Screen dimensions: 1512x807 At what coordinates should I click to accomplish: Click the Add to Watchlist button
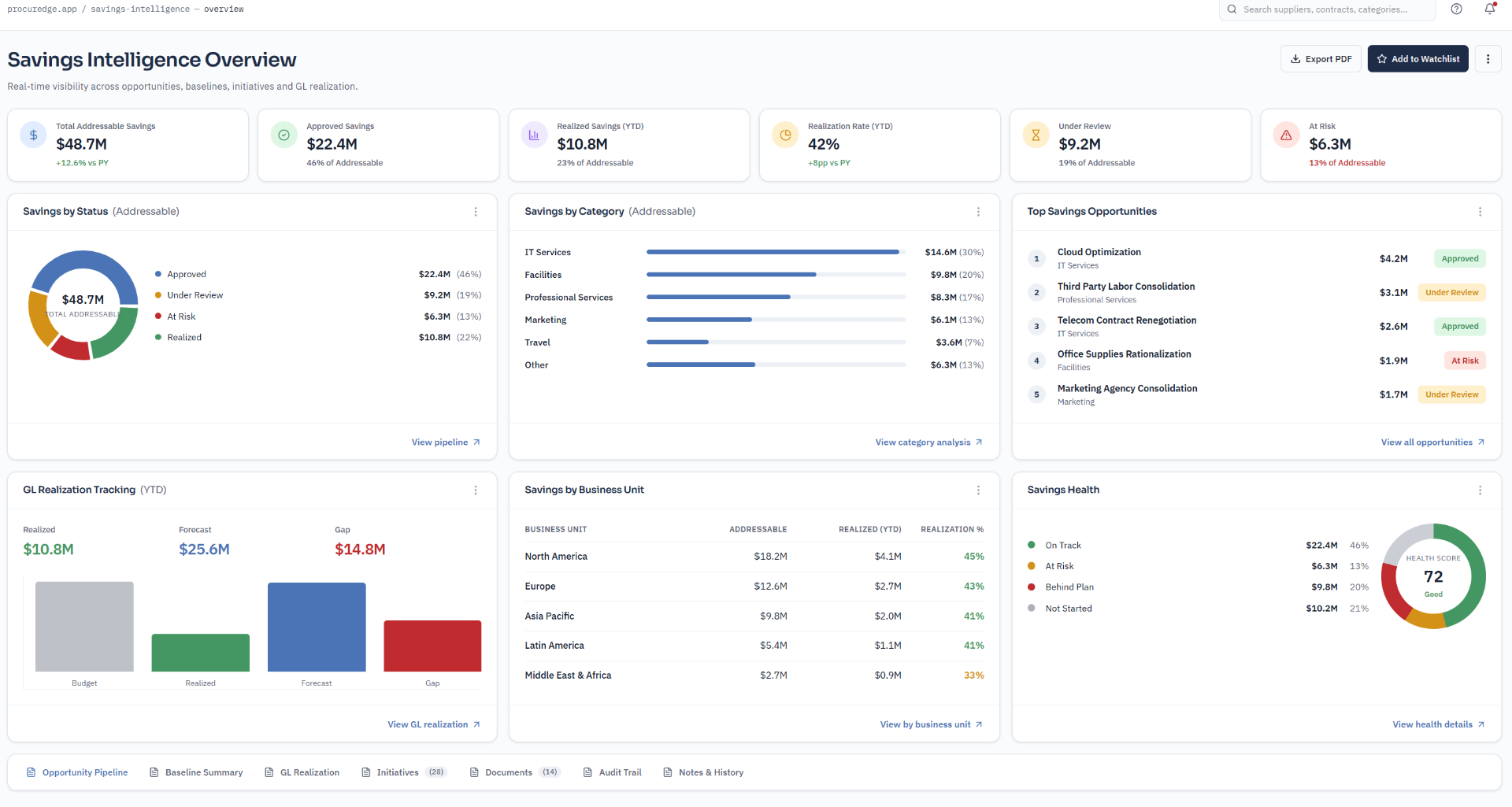click(x=1417, y=59)
